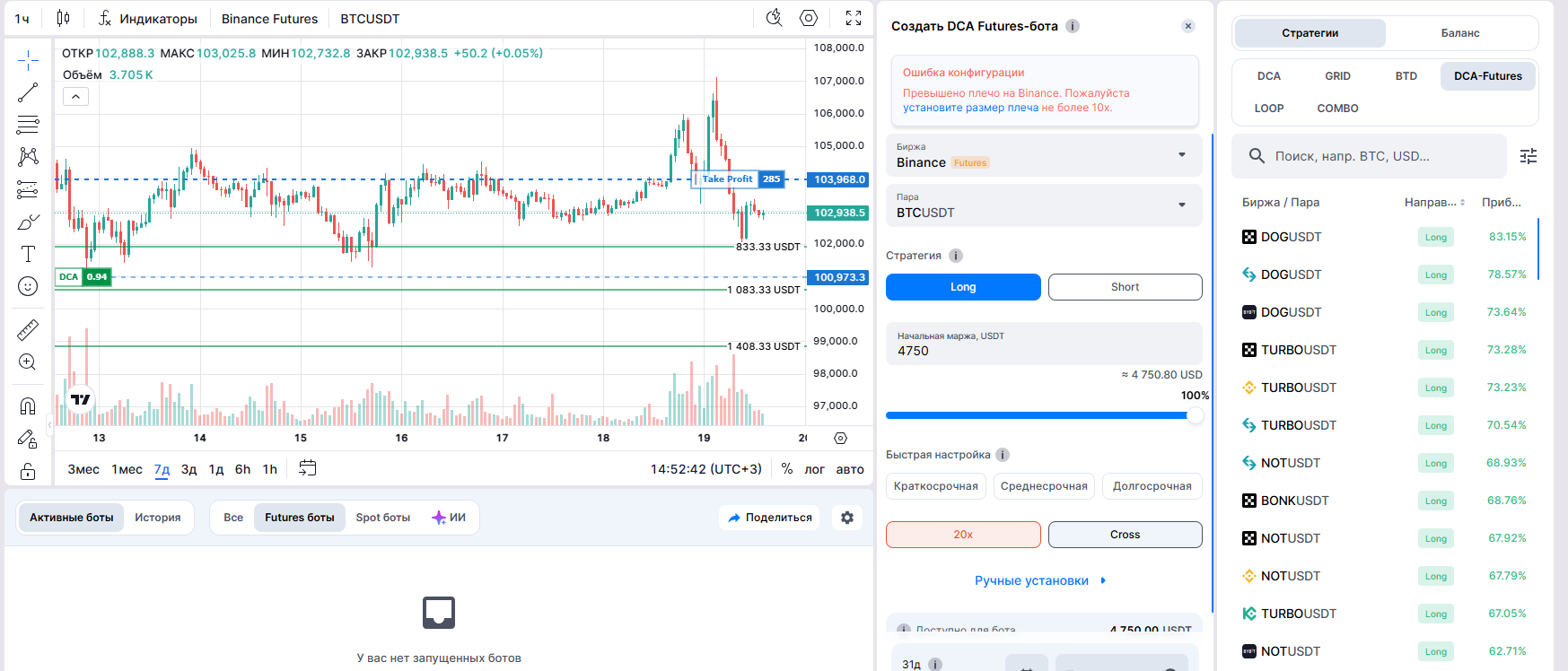Set chart range to 1д
1568x671 pixels.
pos(216,469)
